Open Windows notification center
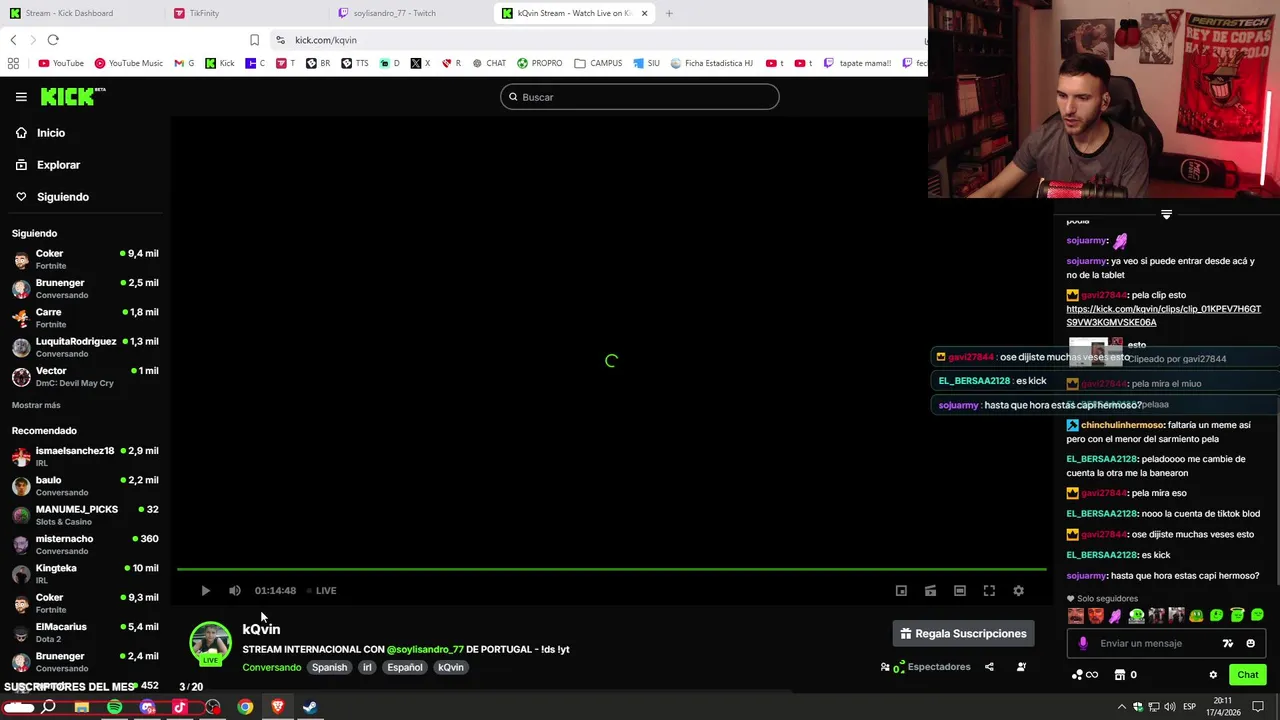1280x720 pixels. 1259,707
